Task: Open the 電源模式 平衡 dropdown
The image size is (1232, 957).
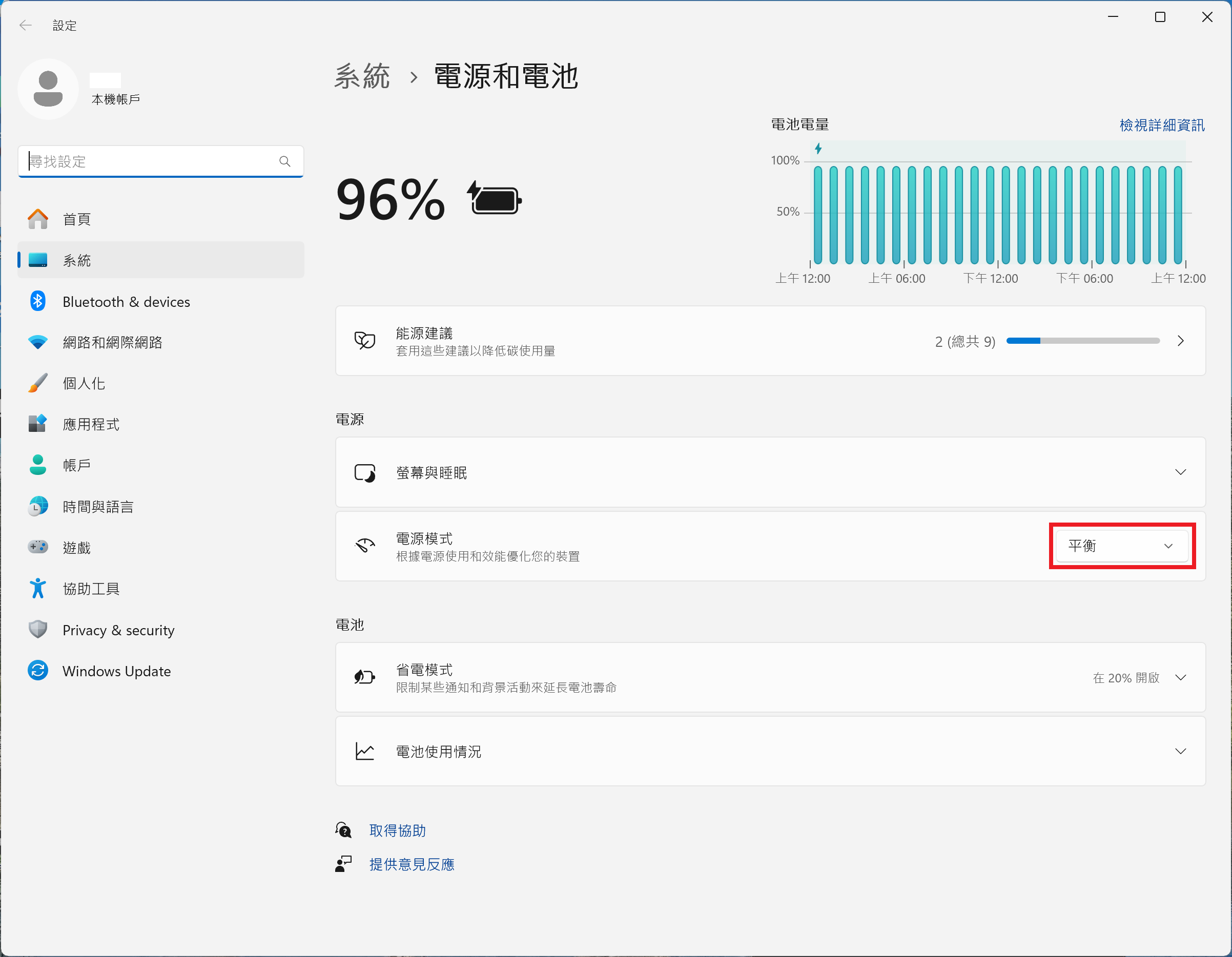Action: click(1121, 546)
